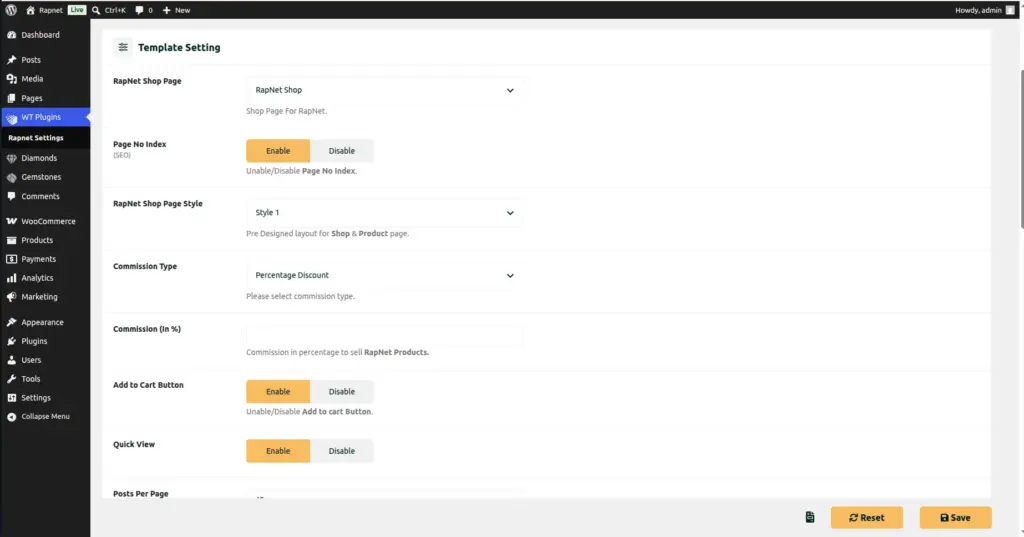Click the Posts pushpin icon
Image resolution: width=1024 pixels, height=537 pixels.
[x=11, y=59]
